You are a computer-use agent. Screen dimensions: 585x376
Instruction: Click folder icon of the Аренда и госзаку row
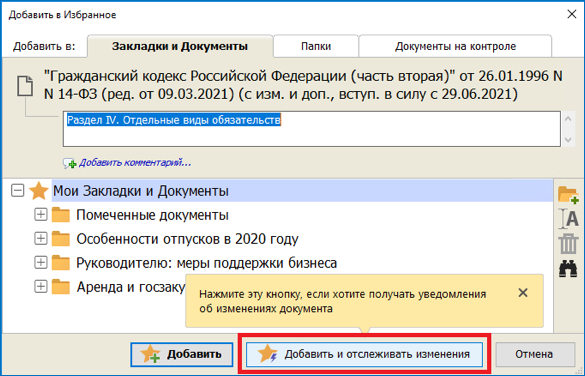(x=61, y=287)
